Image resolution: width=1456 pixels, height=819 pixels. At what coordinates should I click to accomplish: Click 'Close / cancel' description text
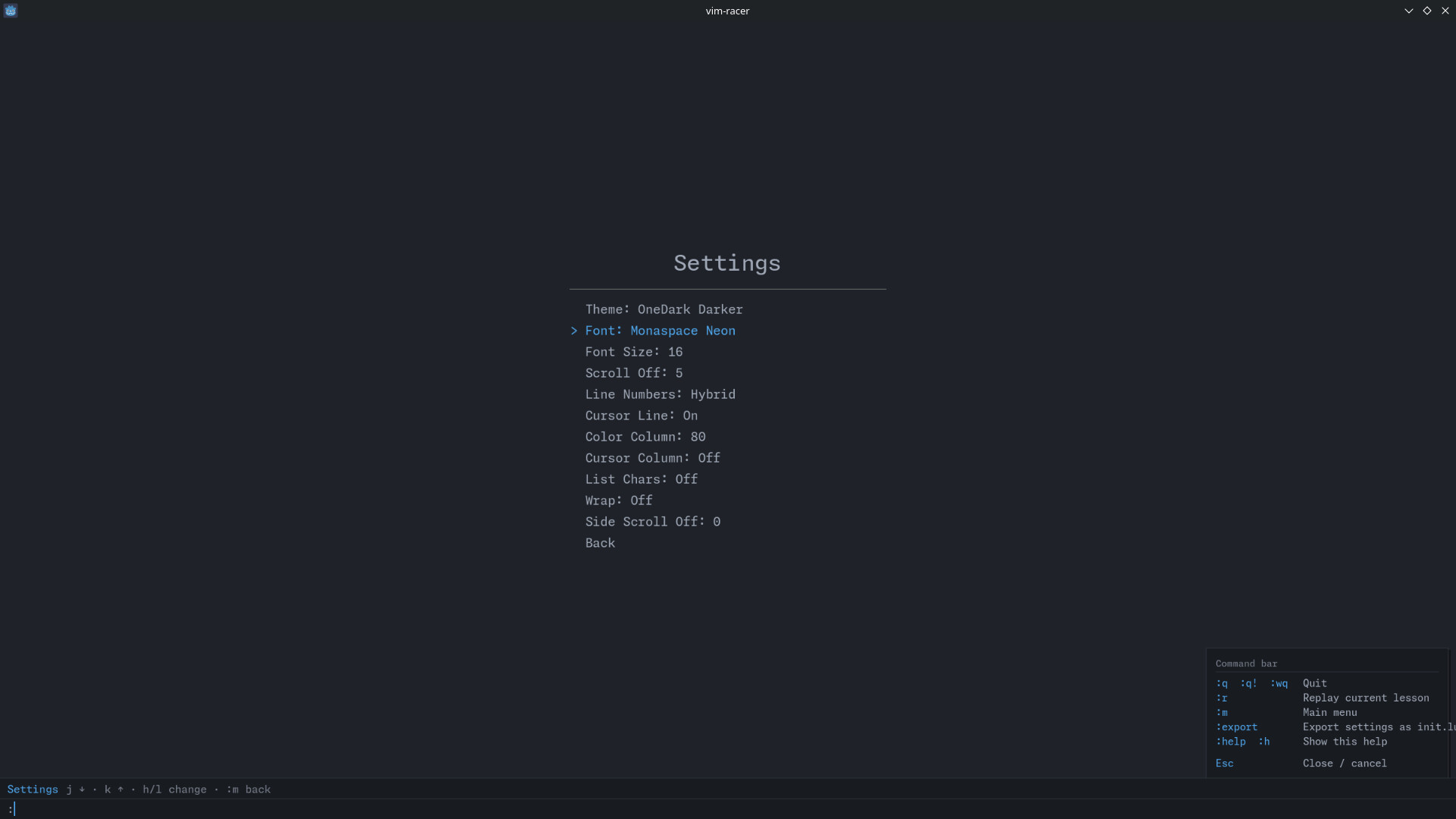point(1345,764)
